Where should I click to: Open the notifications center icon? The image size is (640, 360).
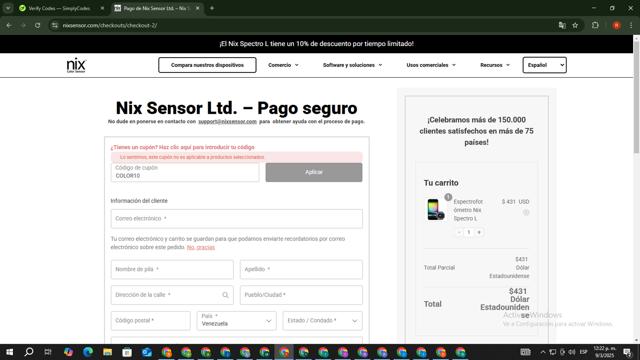tap(627, 352)
